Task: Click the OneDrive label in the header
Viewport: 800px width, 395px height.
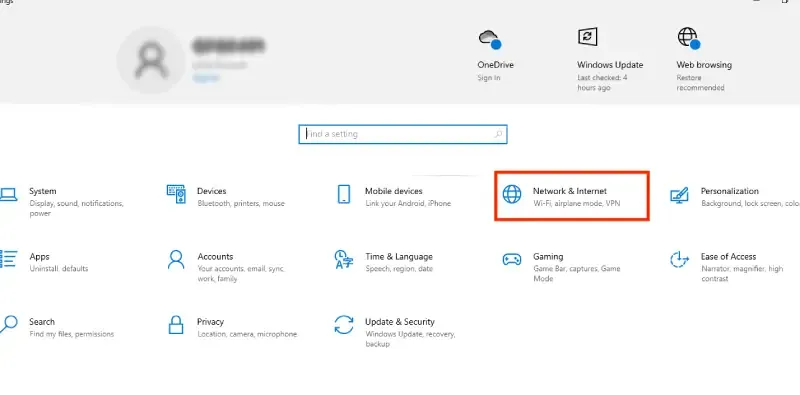Action: (x=495, y=65)
